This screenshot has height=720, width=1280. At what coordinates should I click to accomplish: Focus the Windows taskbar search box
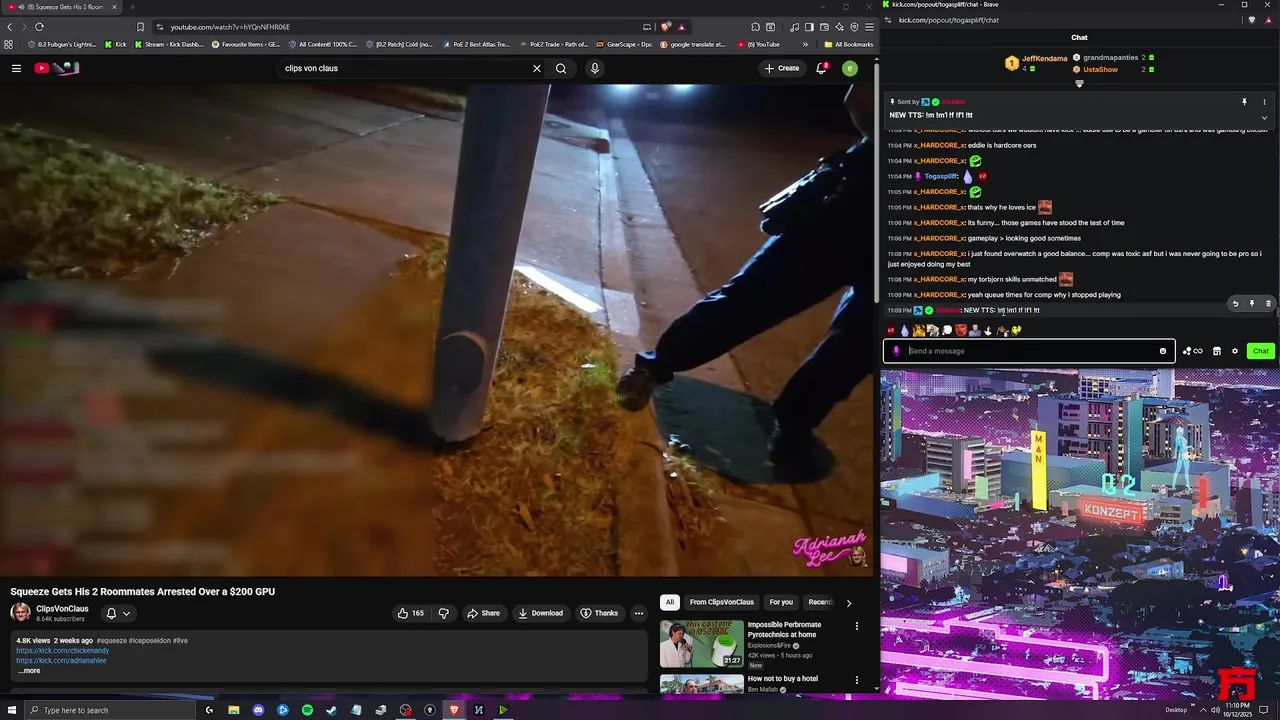pos(110,710)
